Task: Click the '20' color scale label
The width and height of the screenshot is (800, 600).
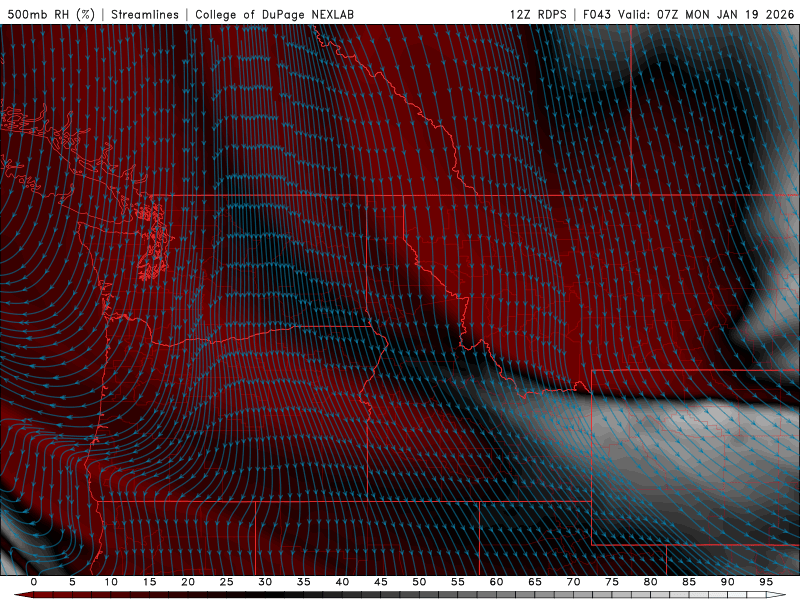Action: [188, 582]
